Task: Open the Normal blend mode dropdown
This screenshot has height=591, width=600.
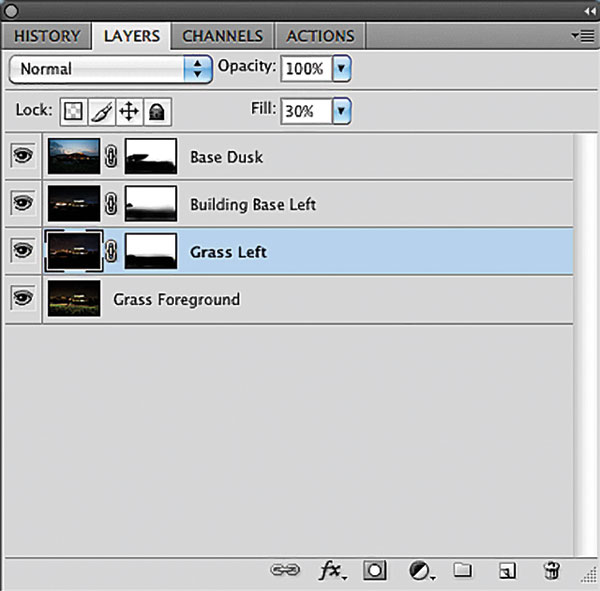Action: coord(111,69)
